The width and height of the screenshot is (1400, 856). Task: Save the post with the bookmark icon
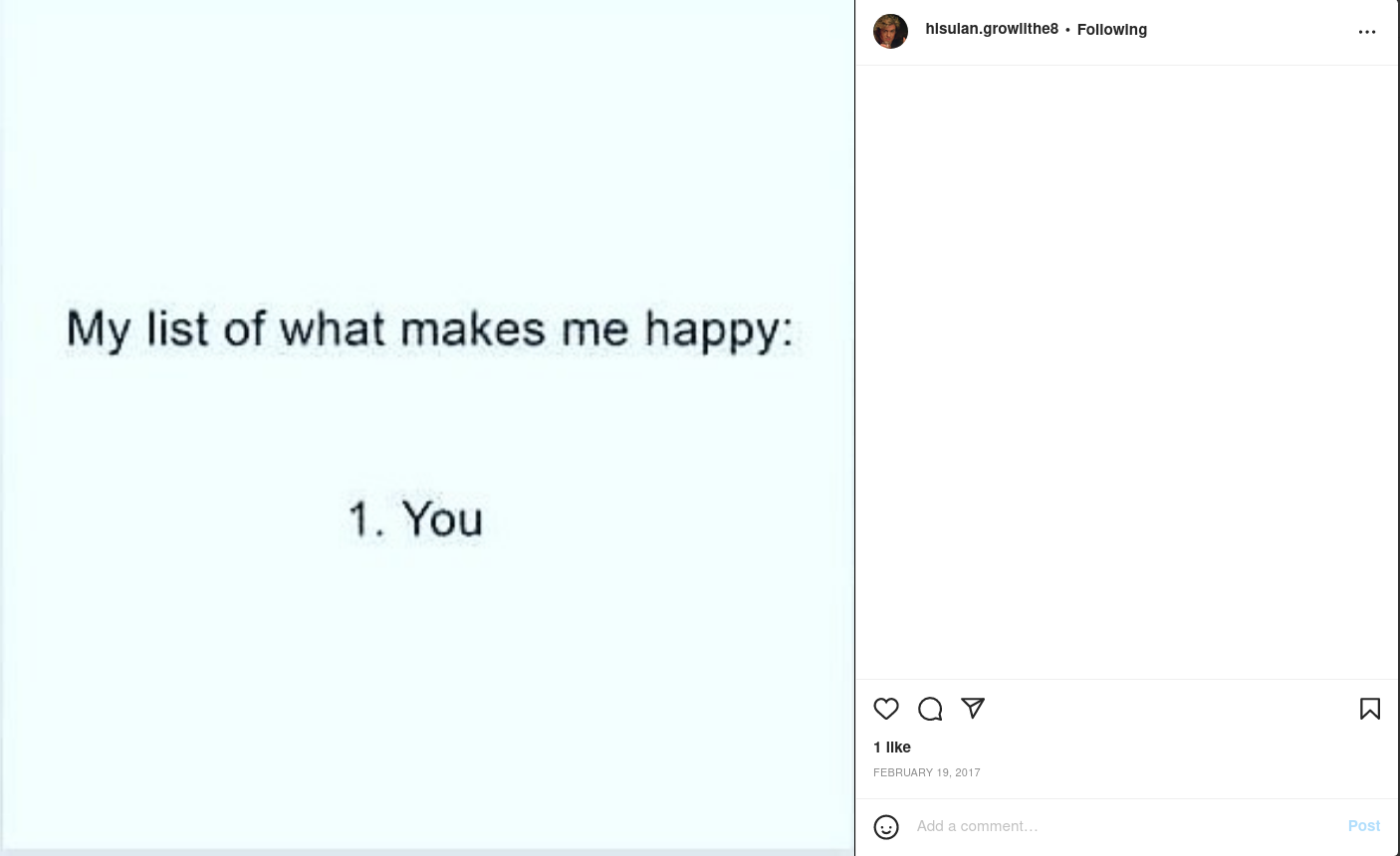[1370, 709]
